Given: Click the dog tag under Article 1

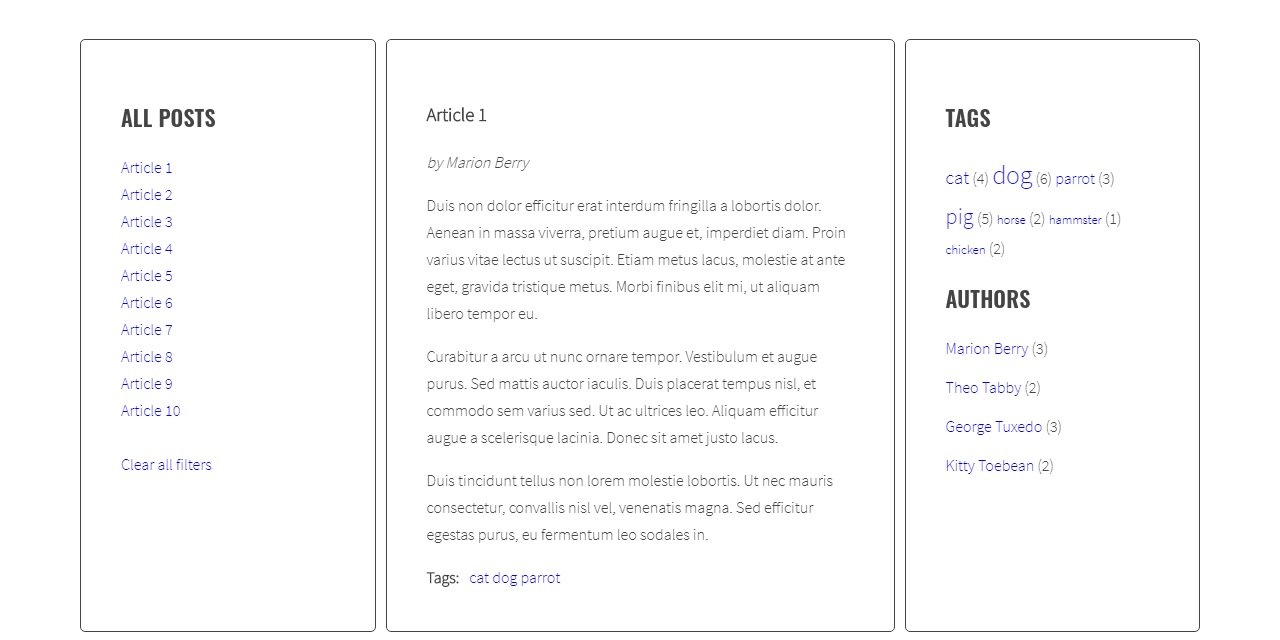Looking at the screenshot, I should 503,577.
